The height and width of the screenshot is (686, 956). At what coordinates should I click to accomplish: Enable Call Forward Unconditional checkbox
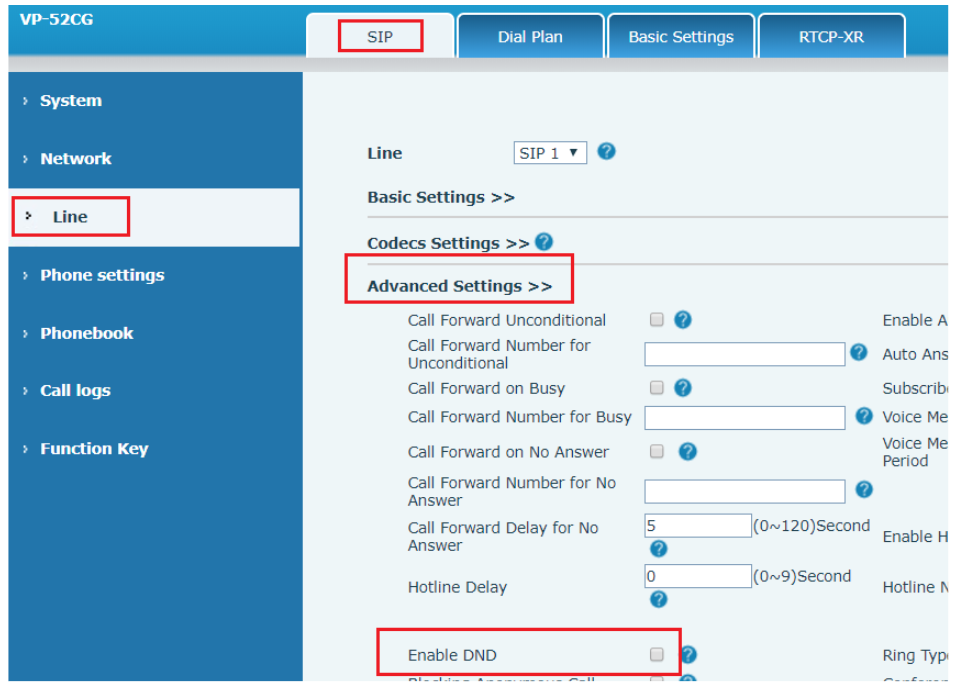tap(657, 320)
